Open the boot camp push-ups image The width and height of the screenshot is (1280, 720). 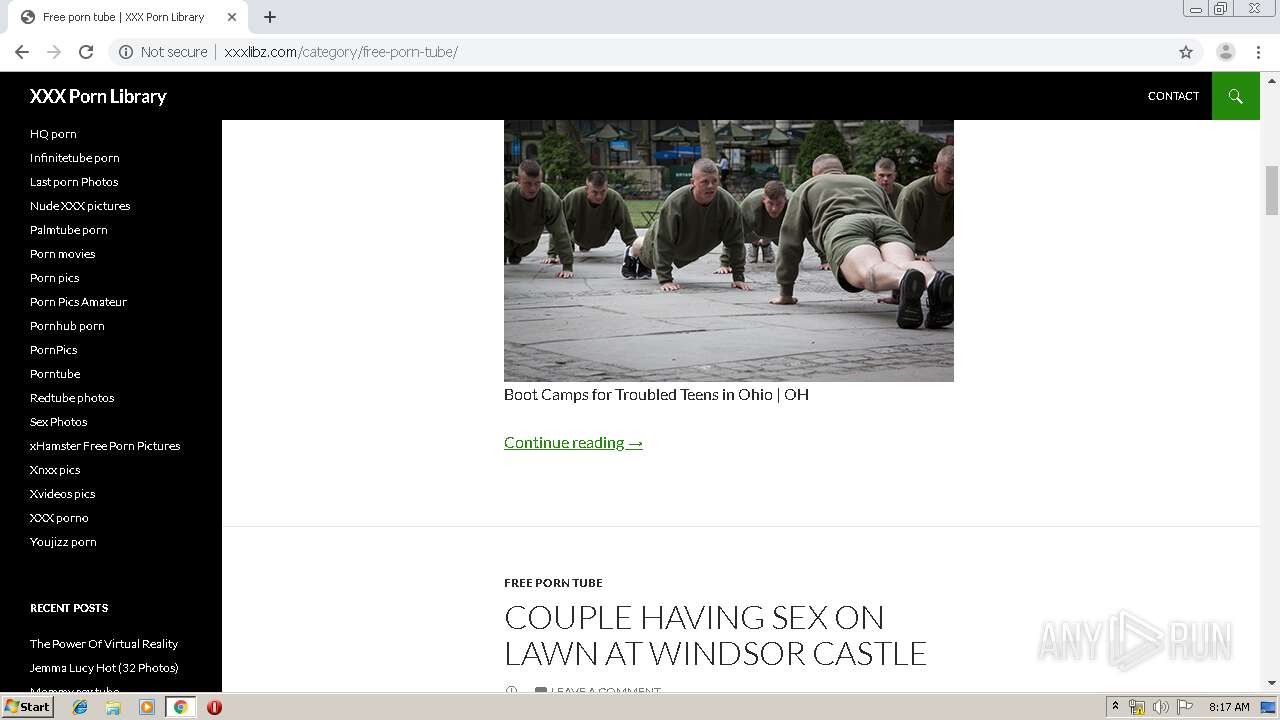[x=729, y=250]
